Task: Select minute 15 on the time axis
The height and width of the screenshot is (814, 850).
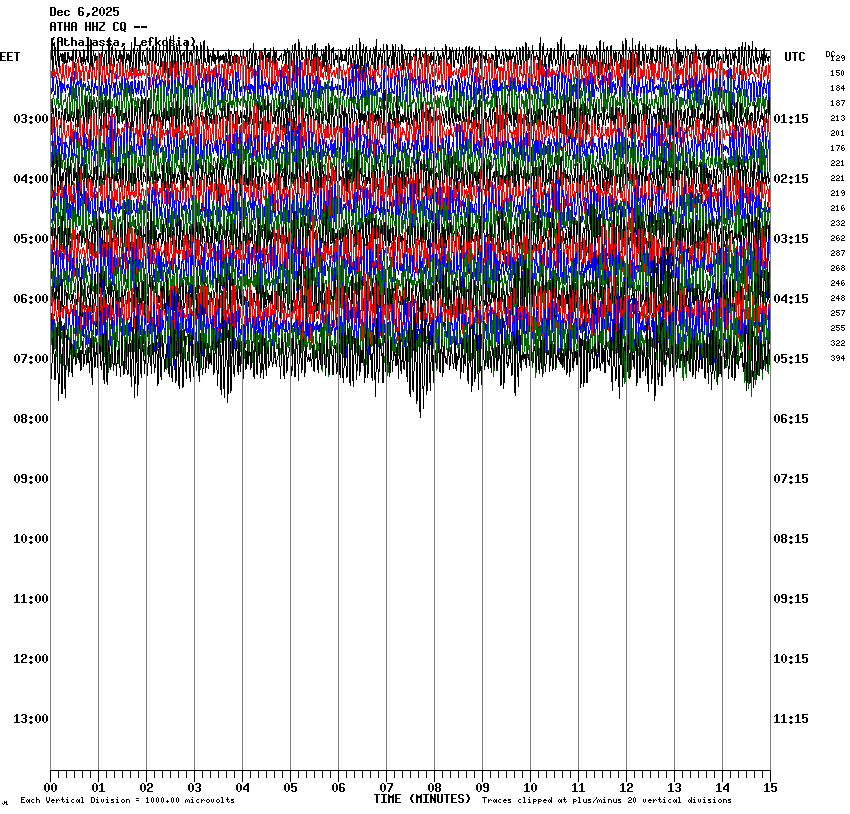Action: coord(769,787)
